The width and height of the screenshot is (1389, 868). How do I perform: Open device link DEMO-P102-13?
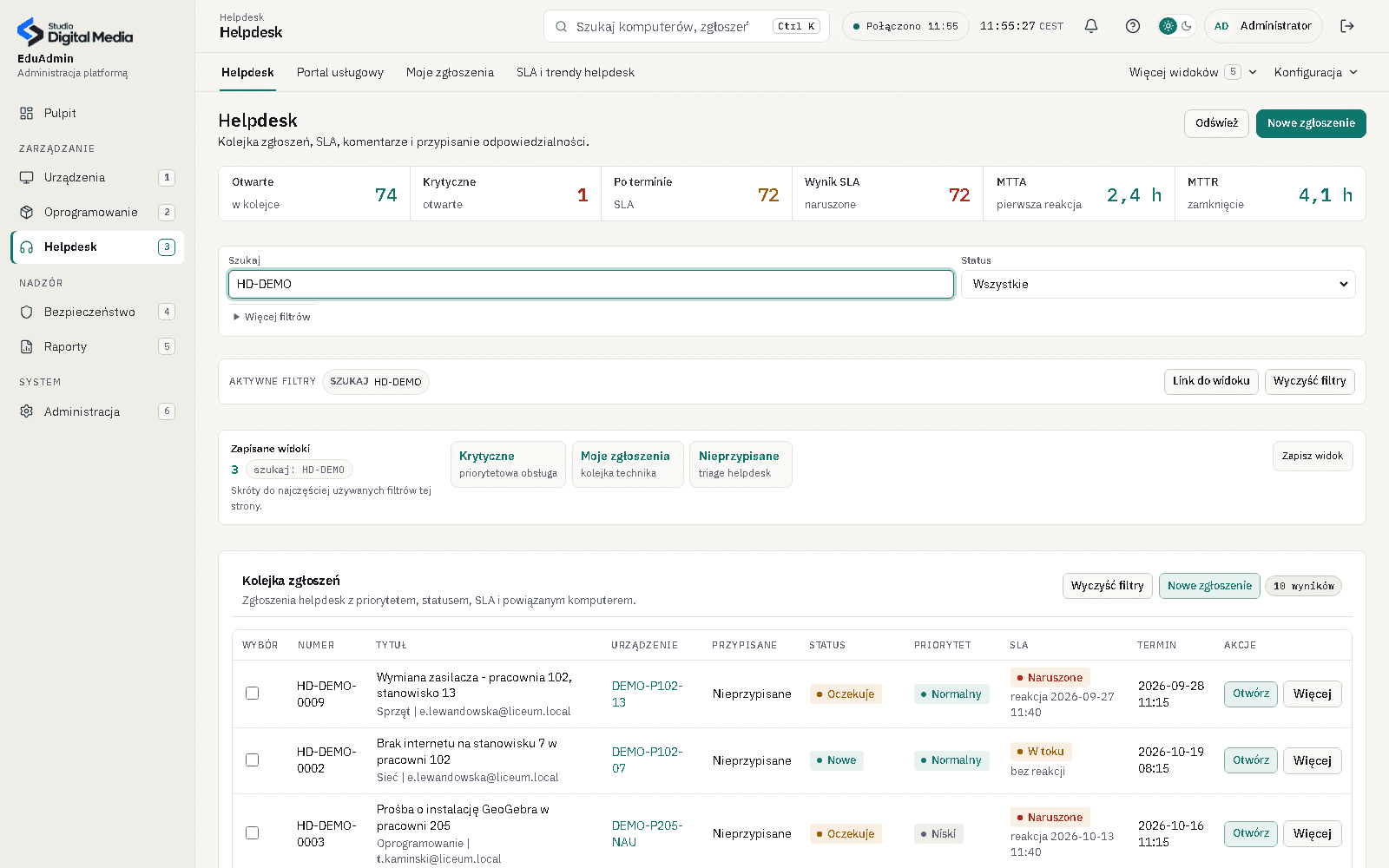click(x=647, y=694)
